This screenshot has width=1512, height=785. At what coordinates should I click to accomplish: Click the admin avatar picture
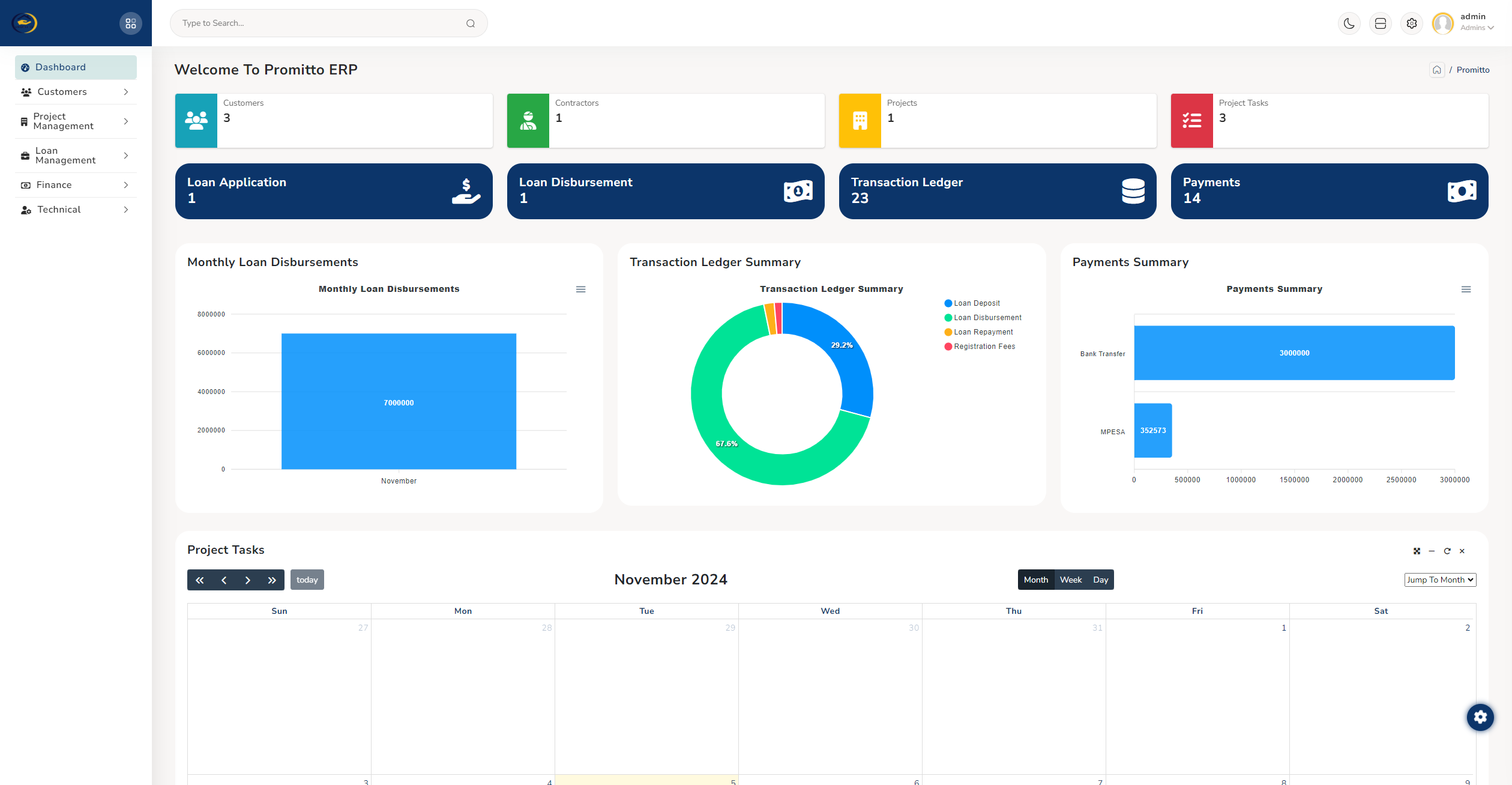(1443, 23)
